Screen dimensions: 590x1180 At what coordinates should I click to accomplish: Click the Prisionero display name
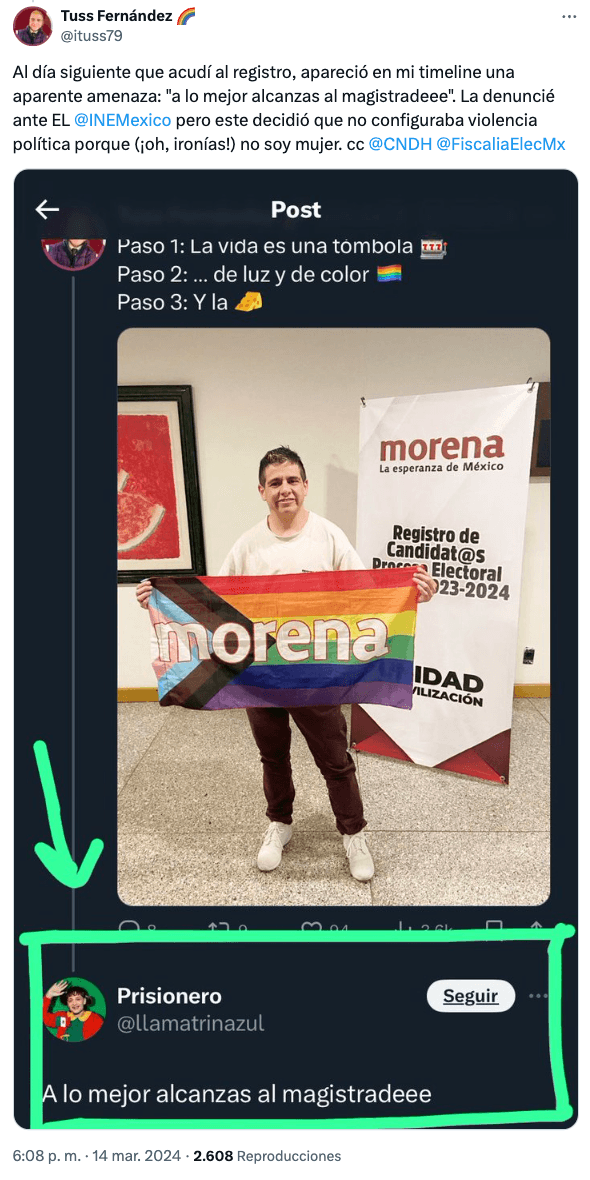[169, 996]
